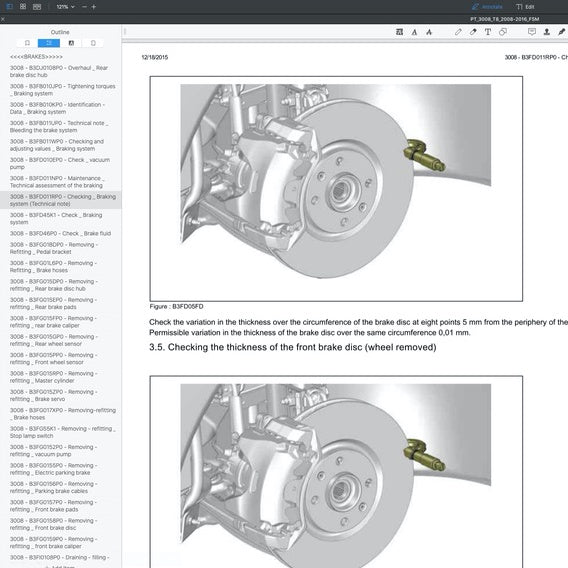Open the Shapes tool
The image size is (568, 568).
pyautogui.click(x=503, y=32)
